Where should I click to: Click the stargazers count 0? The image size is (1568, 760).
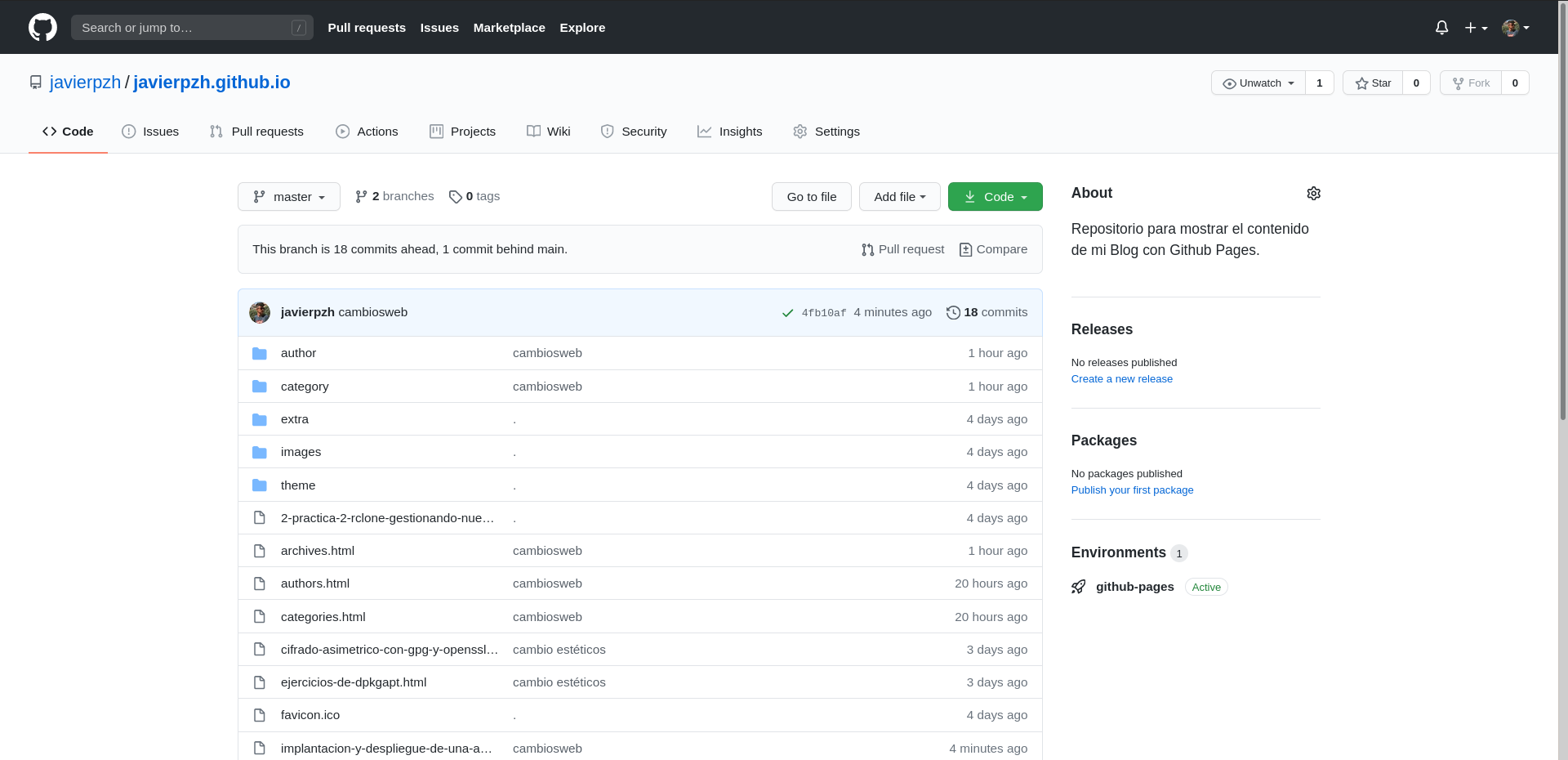pyautogui.click(x=1416, y=83)
